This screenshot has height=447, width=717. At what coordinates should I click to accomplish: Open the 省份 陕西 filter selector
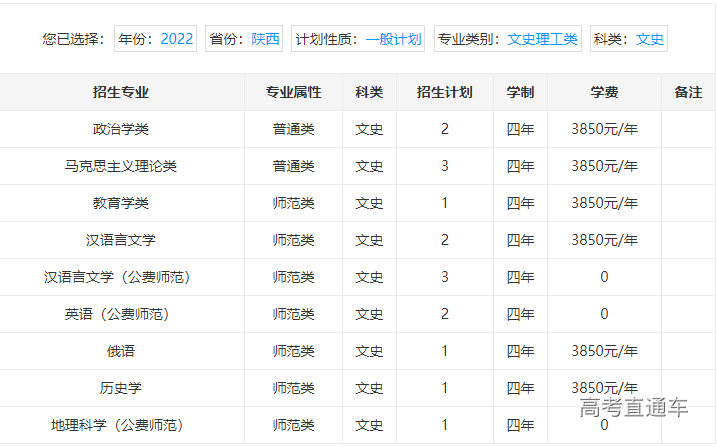pos(244,39)
